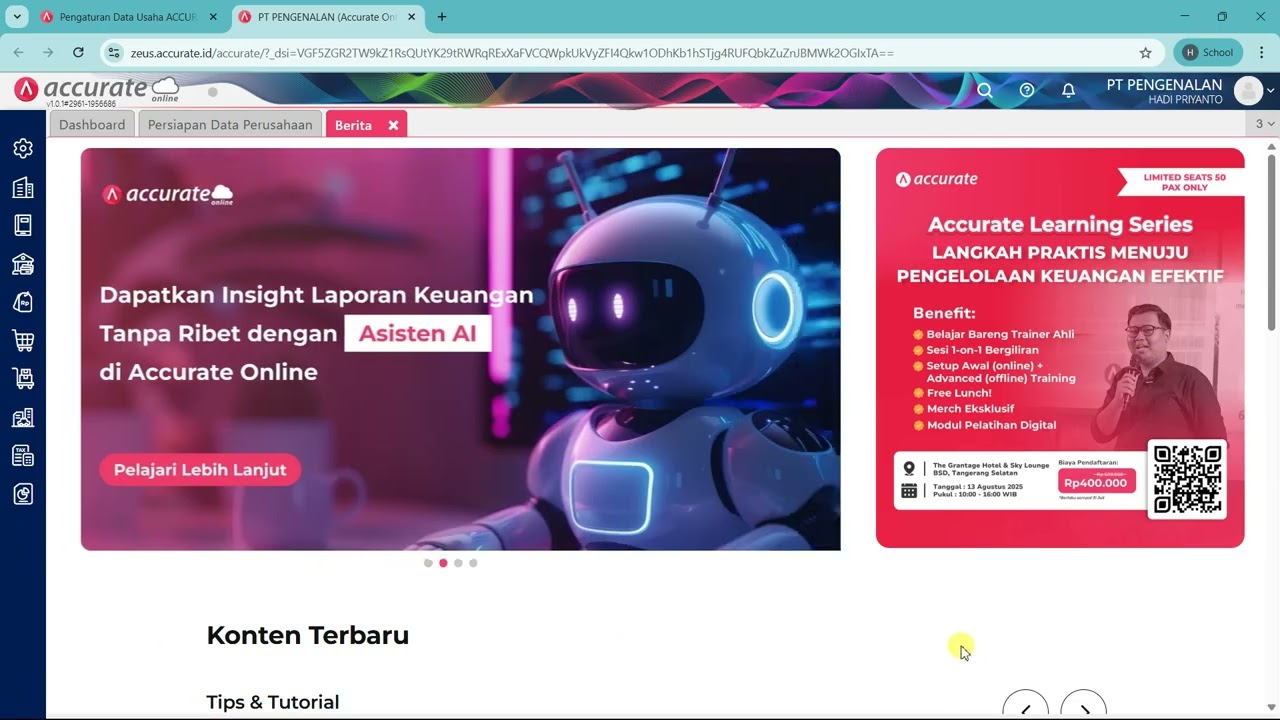Show previous Tips & Tutorial items
This screenshot has width=1280, height=720.
(x=1026, y=704)
